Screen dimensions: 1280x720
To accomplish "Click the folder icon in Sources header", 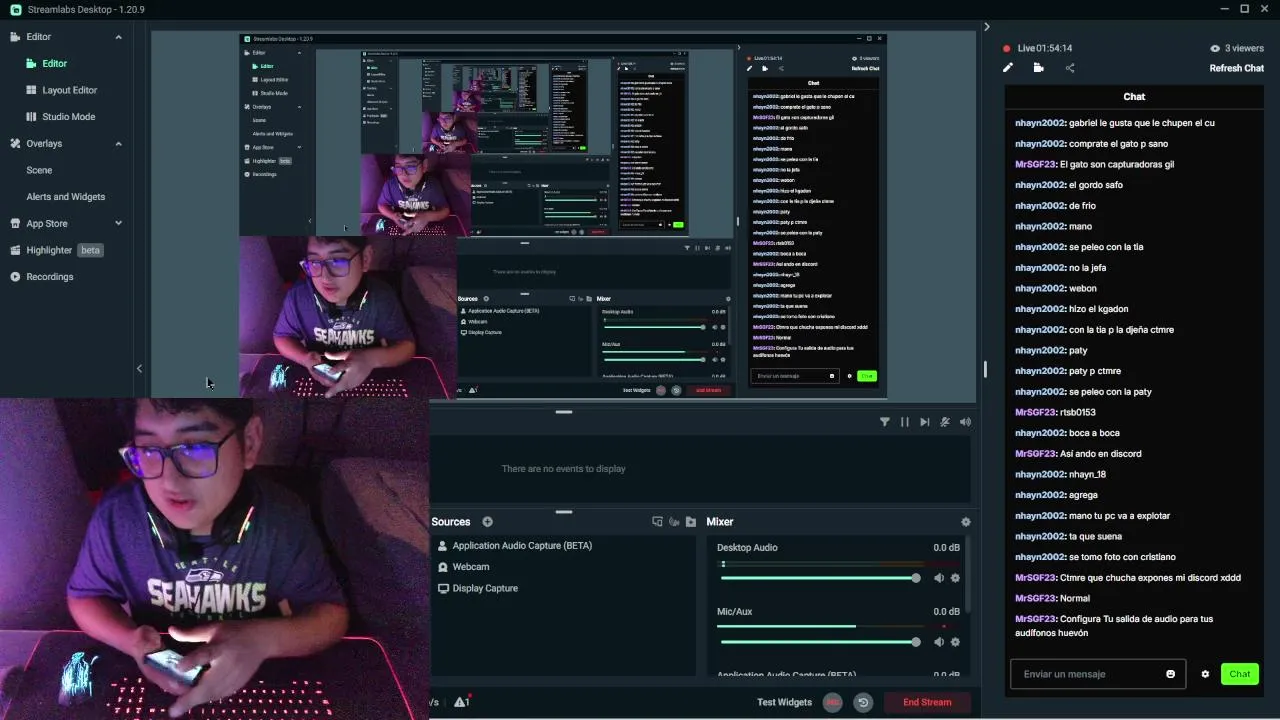I will pos(690,522).
